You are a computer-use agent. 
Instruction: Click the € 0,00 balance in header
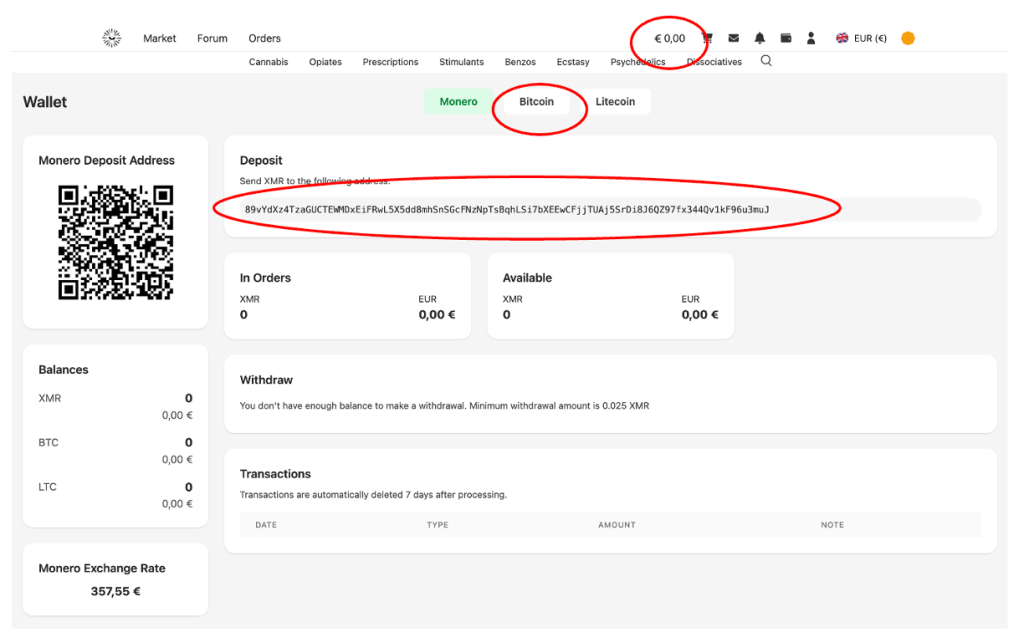[669, 38]
